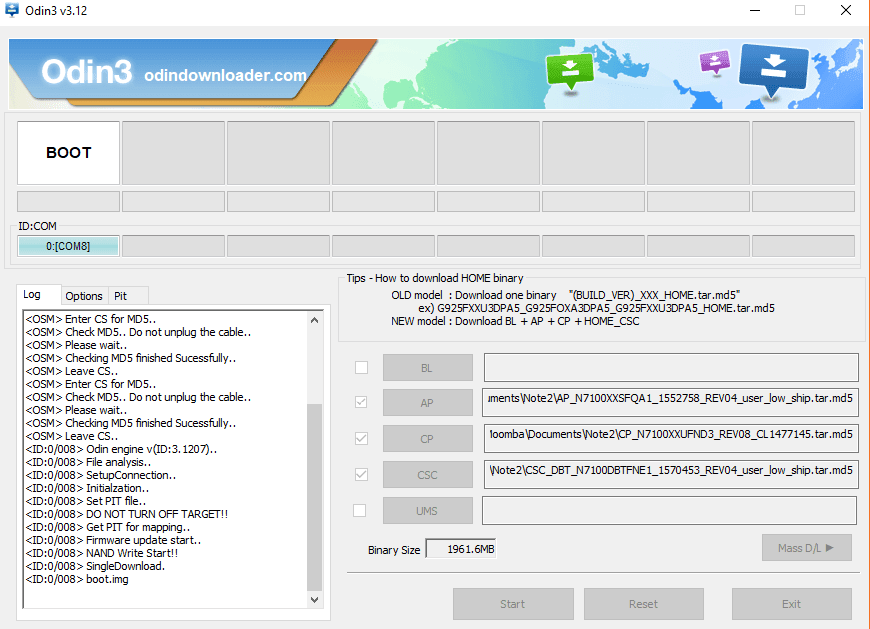
Task: Switch to the Options tab
Action: tap(84, 296)
